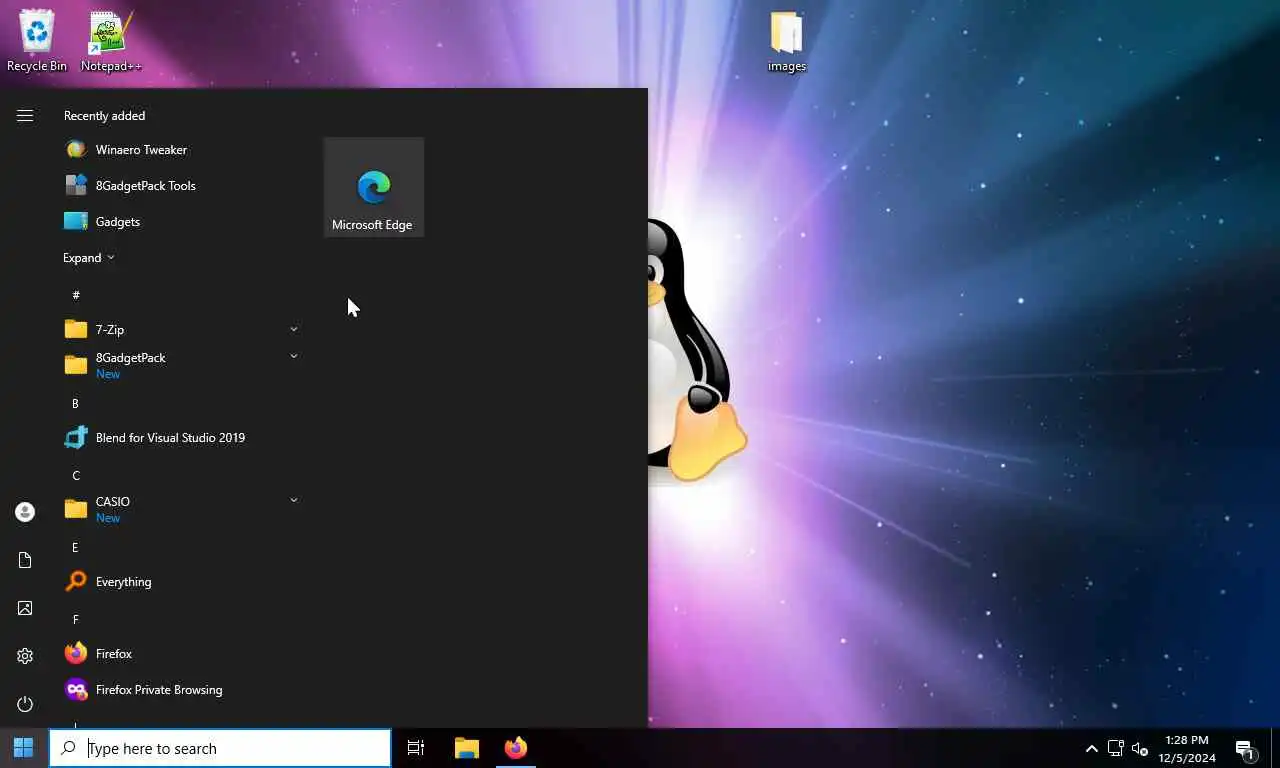Launch Blend for Visual Studio 2019
Screen dimensions: 1280x768
180,438
